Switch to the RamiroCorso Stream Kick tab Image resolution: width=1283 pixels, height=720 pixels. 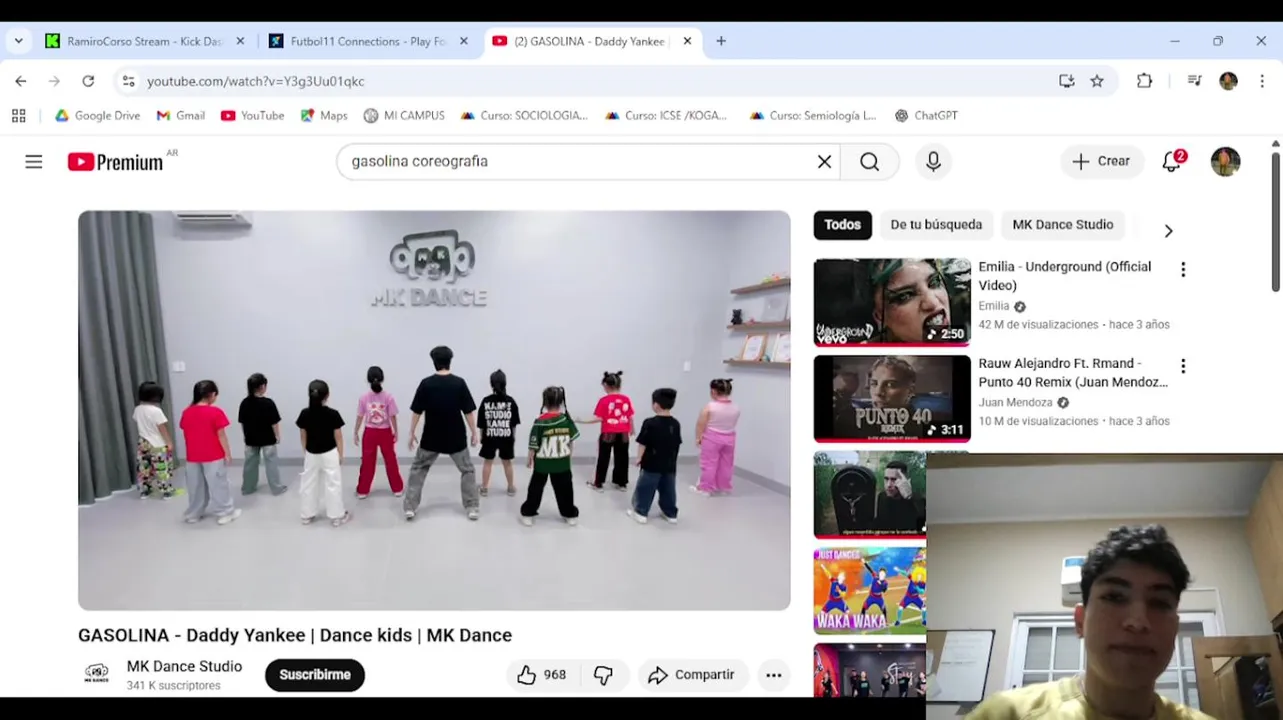(144, 41)
